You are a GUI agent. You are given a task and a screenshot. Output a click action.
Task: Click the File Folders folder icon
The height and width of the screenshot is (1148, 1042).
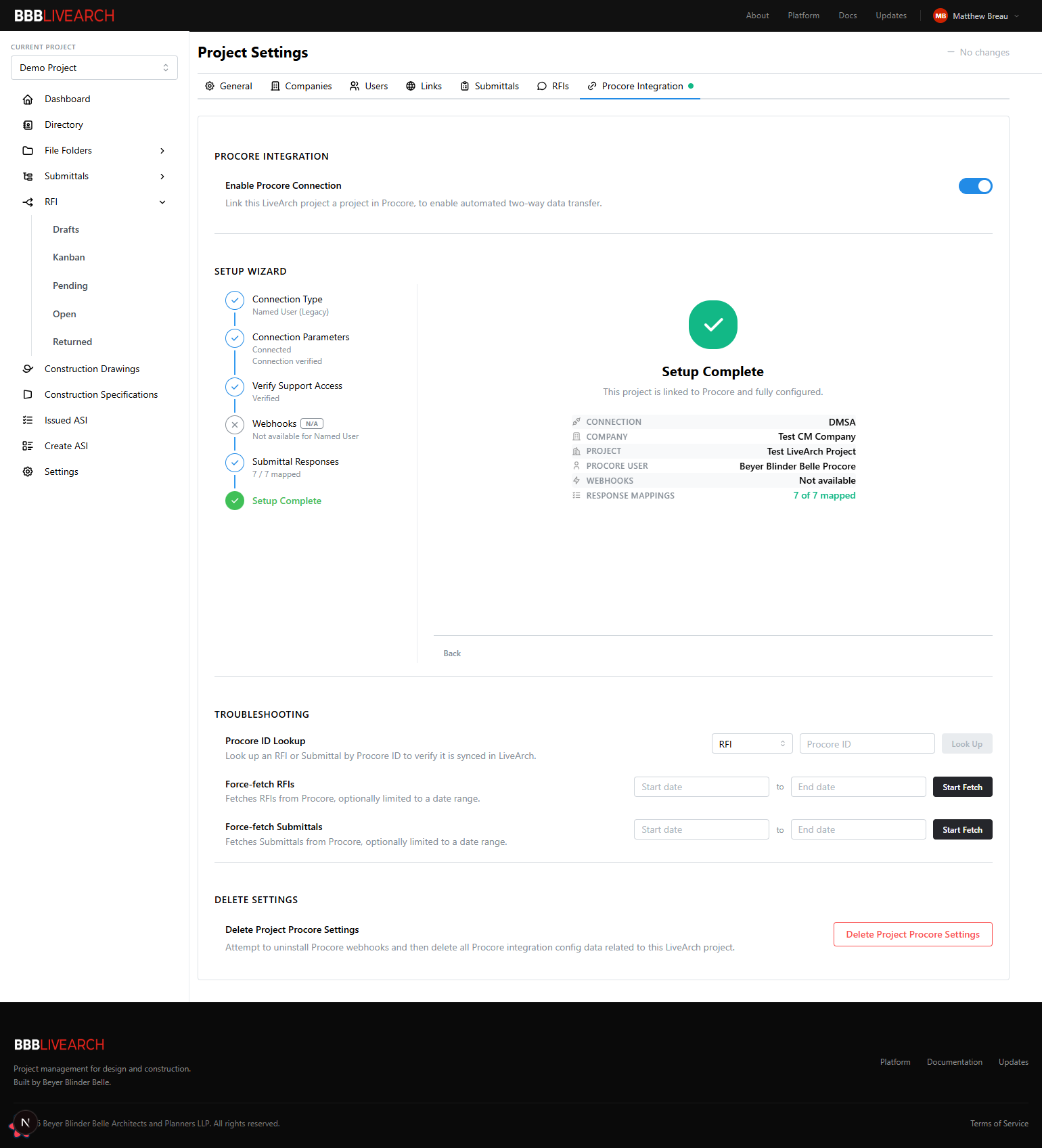point(28,151)
